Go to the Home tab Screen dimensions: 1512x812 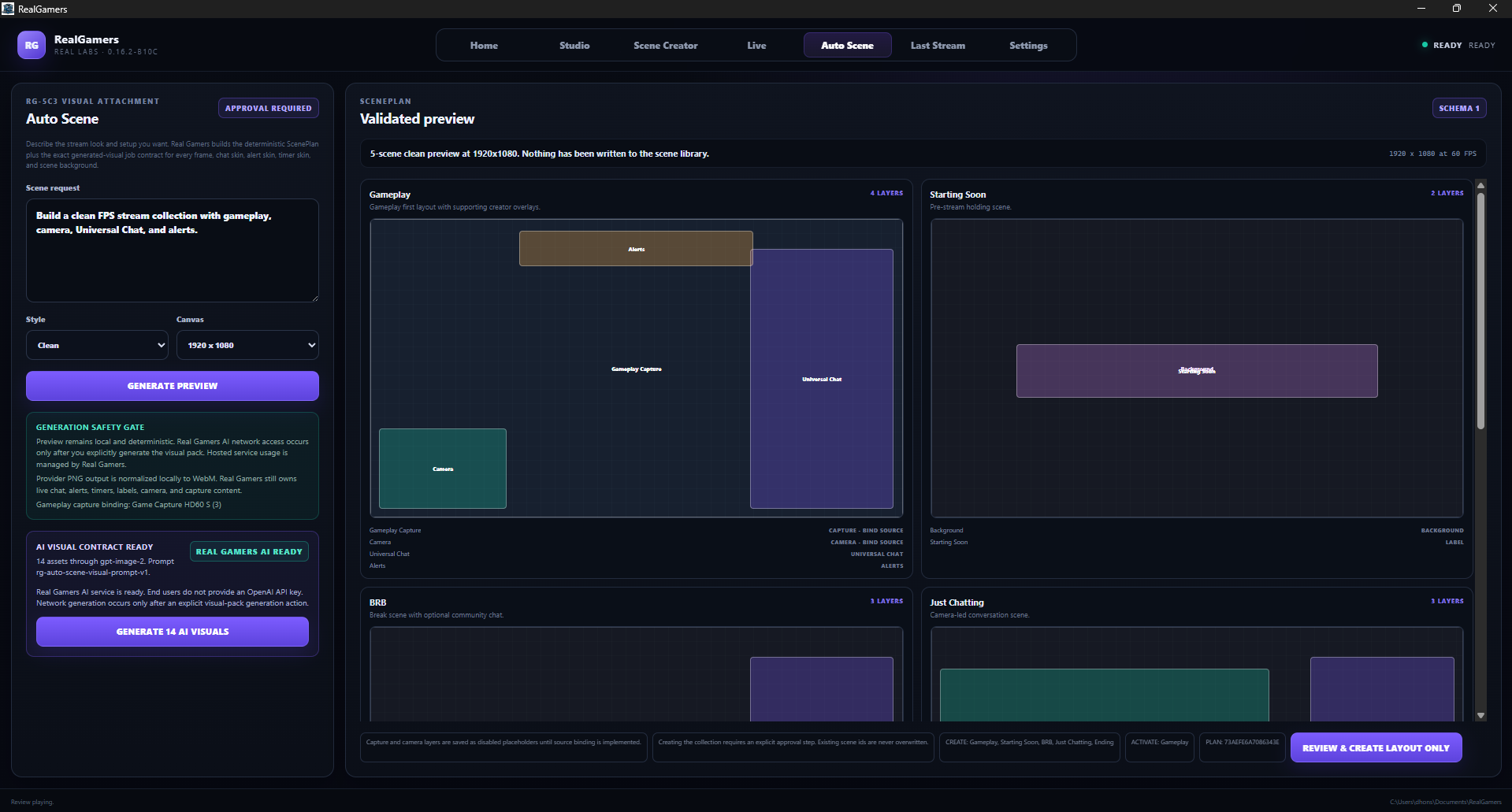(484, 46)
